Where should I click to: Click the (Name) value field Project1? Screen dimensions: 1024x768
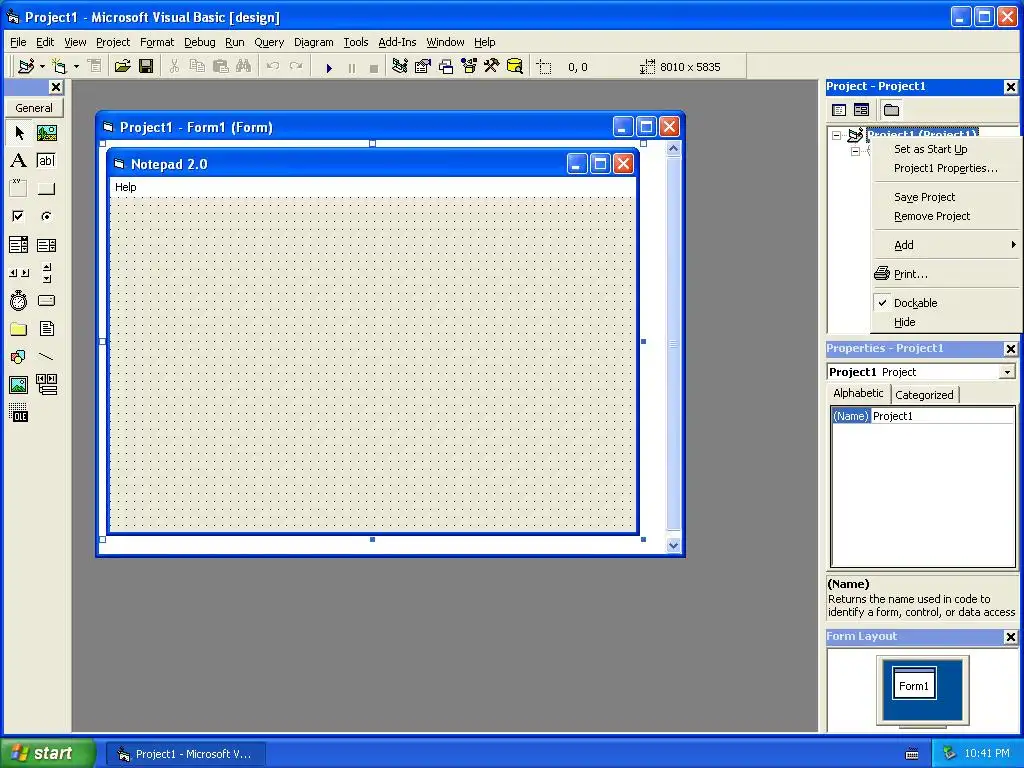click(943, 416)
